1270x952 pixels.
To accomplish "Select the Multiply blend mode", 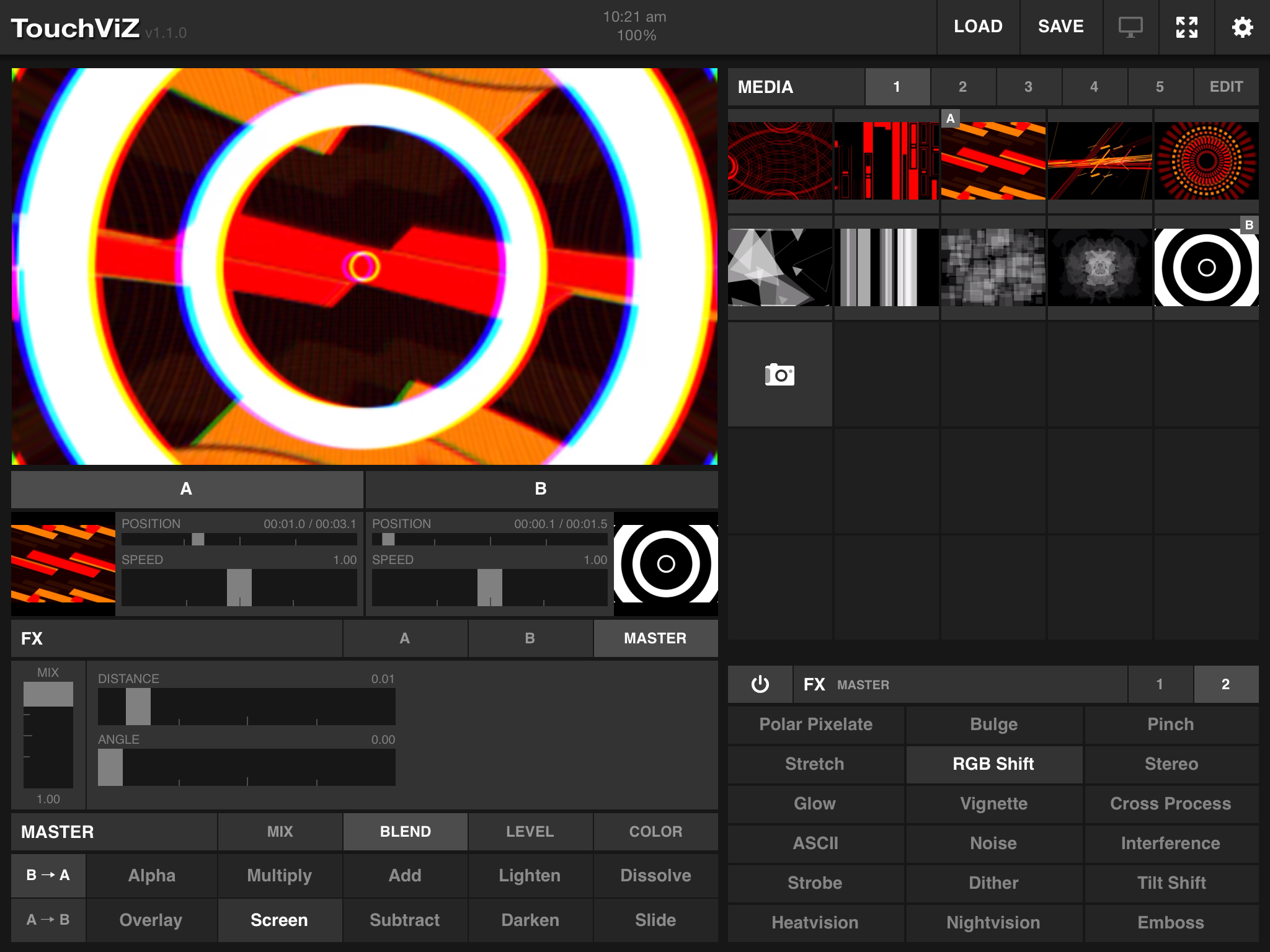I will tap(280, 875).
